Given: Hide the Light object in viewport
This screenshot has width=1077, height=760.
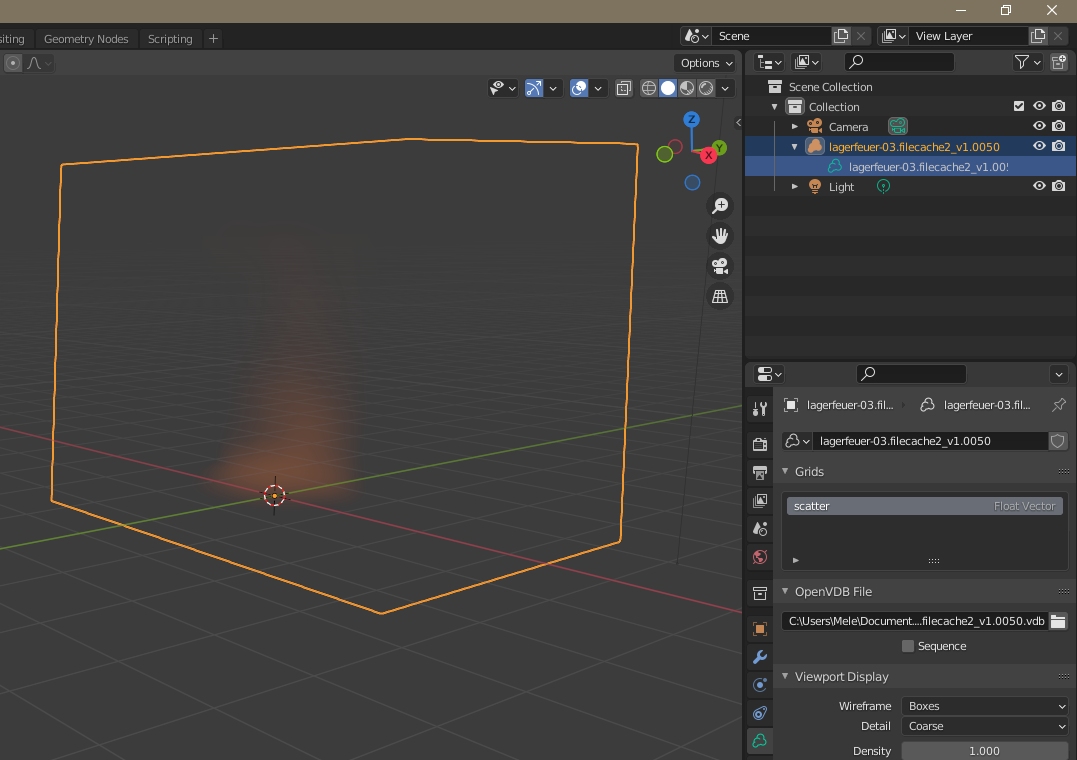Looking at the screenshot, I should click(1039, 186).
